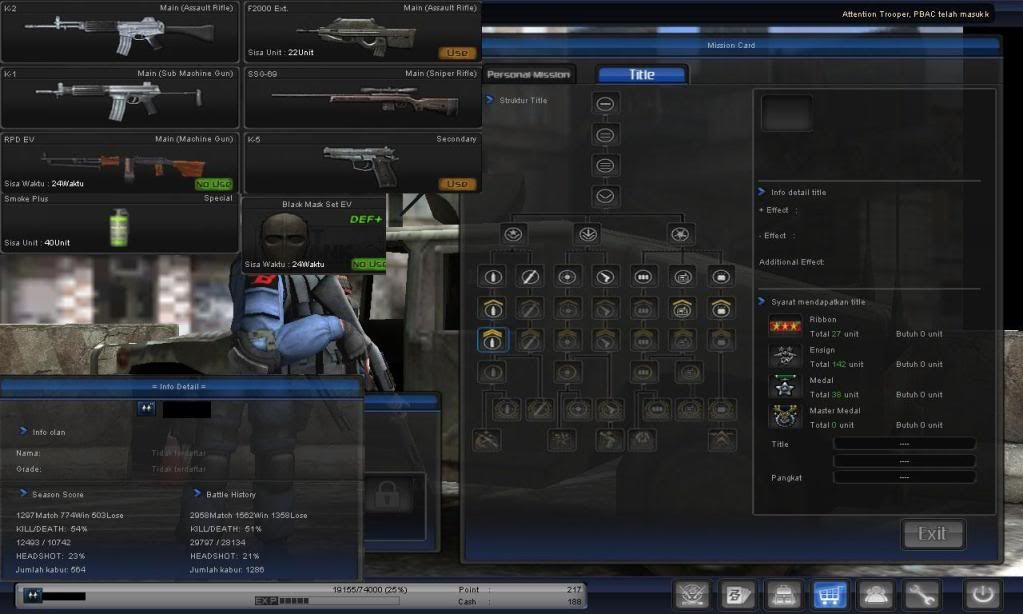Select the plain single-bullet title icon
Viewport: 1023px width, 614px height.
493,277
